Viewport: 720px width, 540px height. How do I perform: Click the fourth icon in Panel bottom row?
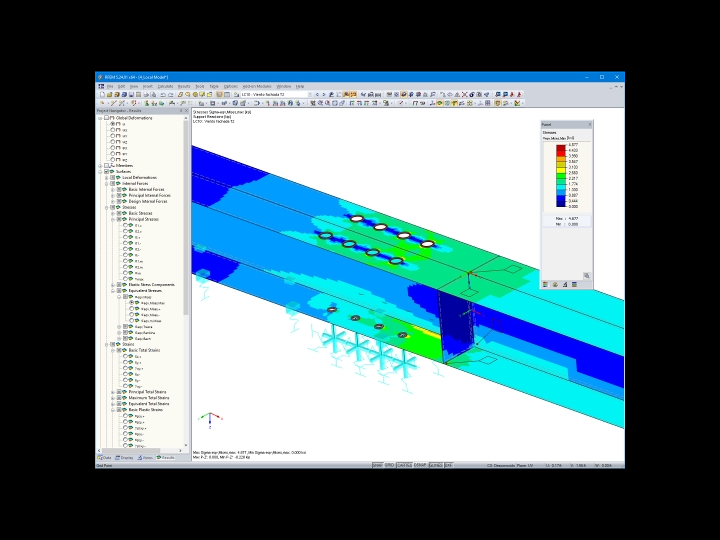click(574, 285)
